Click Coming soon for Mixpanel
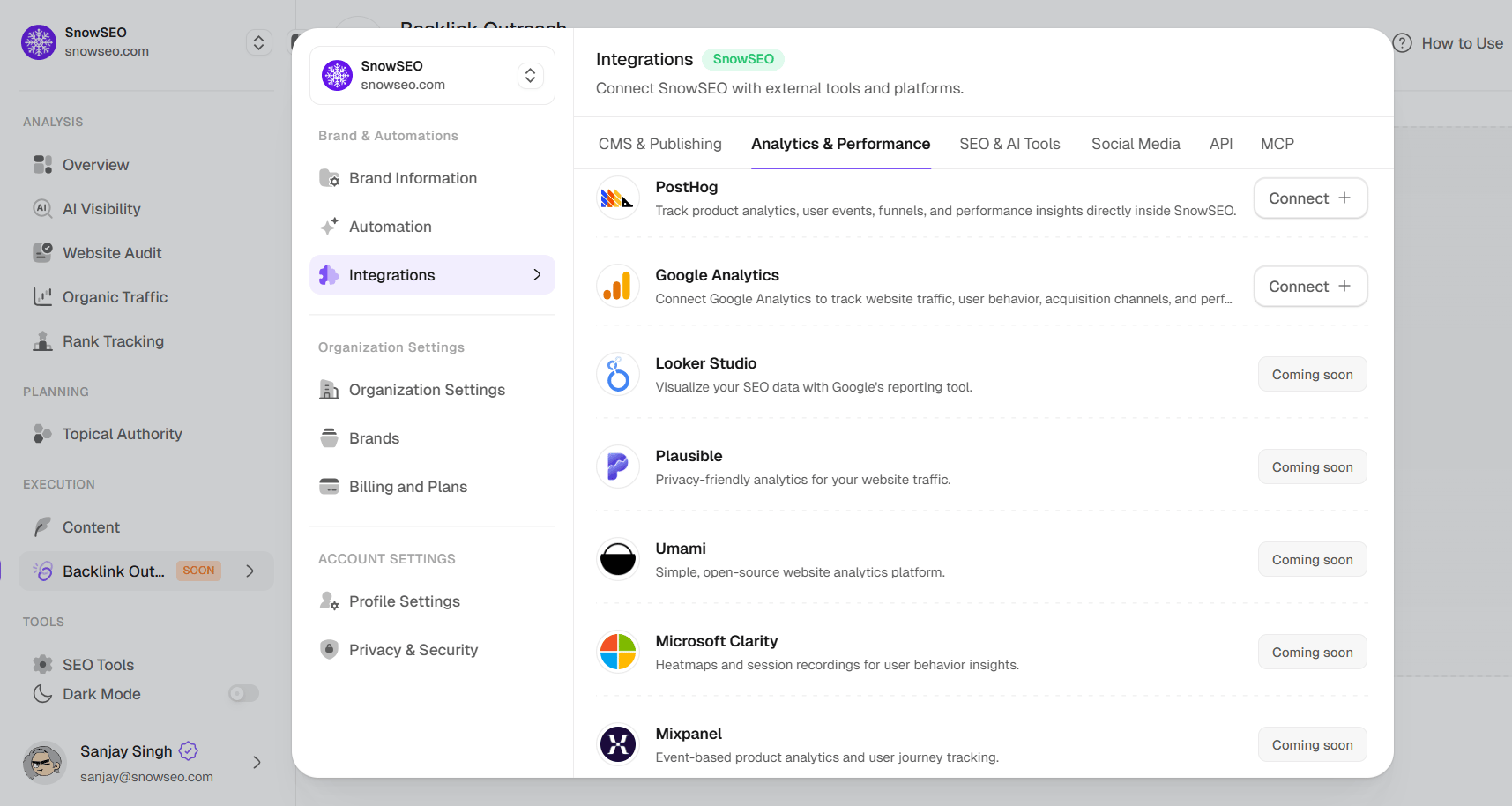Image resolution: width=1512 pixels, height=806 pixels. click(x=1313, y=745)
